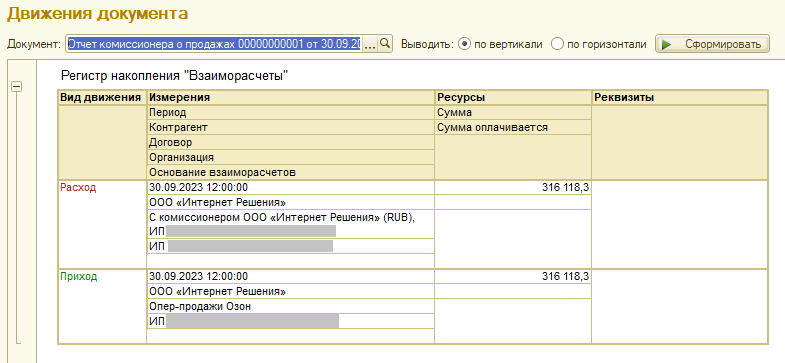Click the 'Движения документа' heading

[x=98, y=14]
